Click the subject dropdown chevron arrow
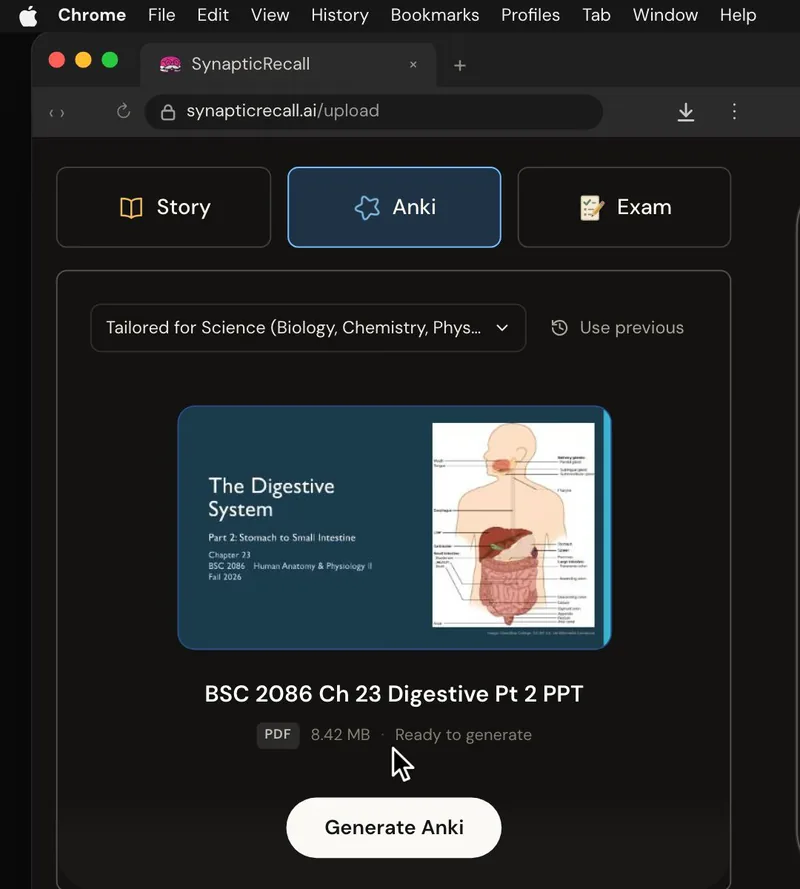Screen dimensions: 800x889 (x=502, y=328)
